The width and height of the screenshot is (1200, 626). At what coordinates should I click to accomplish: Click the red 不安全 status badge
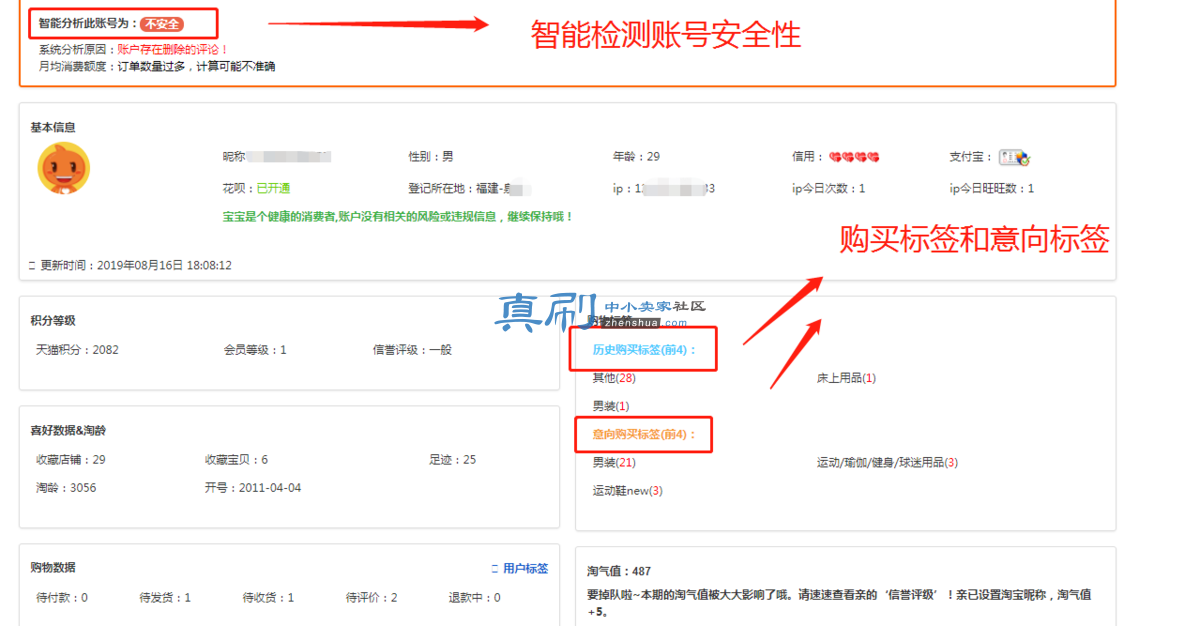(162, 23)
